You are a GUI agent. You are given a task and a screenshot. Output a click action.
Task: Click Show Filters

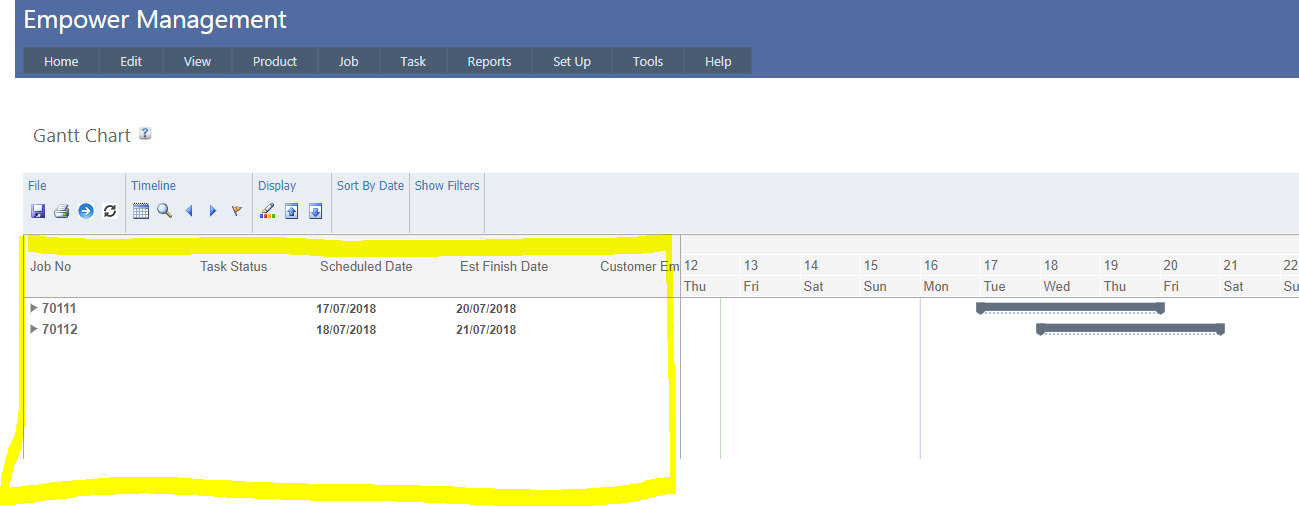pyautogui.click(x=447, y=186)
